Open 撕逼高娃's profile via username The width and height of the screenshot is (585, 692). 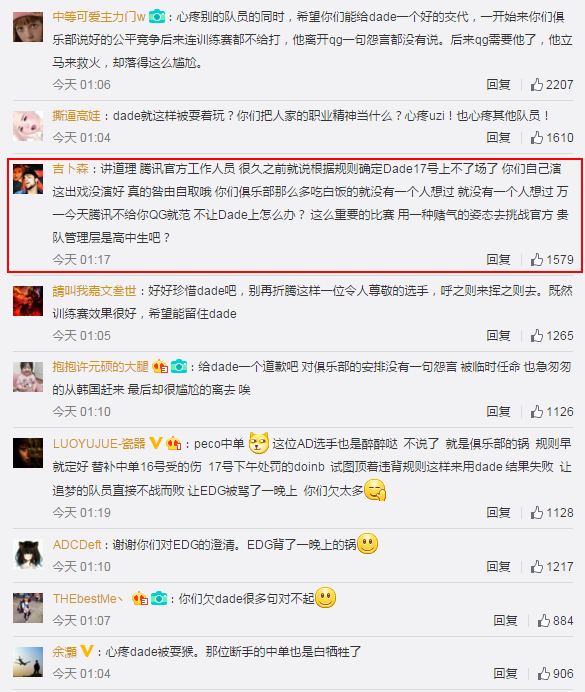(x=76, y=116)
